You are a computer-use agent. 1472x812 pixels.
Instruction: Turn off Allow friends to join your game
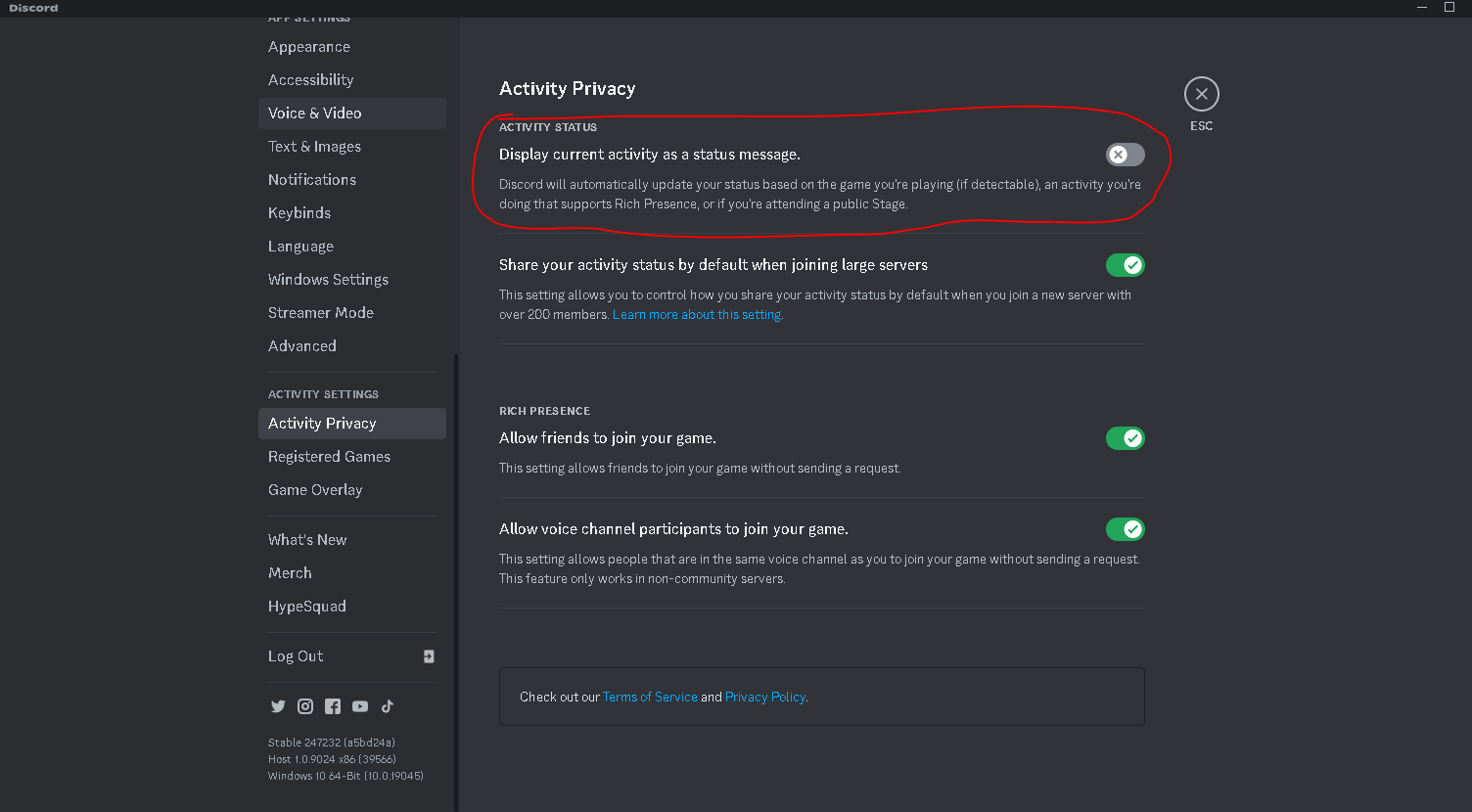tap(1125, 438)
